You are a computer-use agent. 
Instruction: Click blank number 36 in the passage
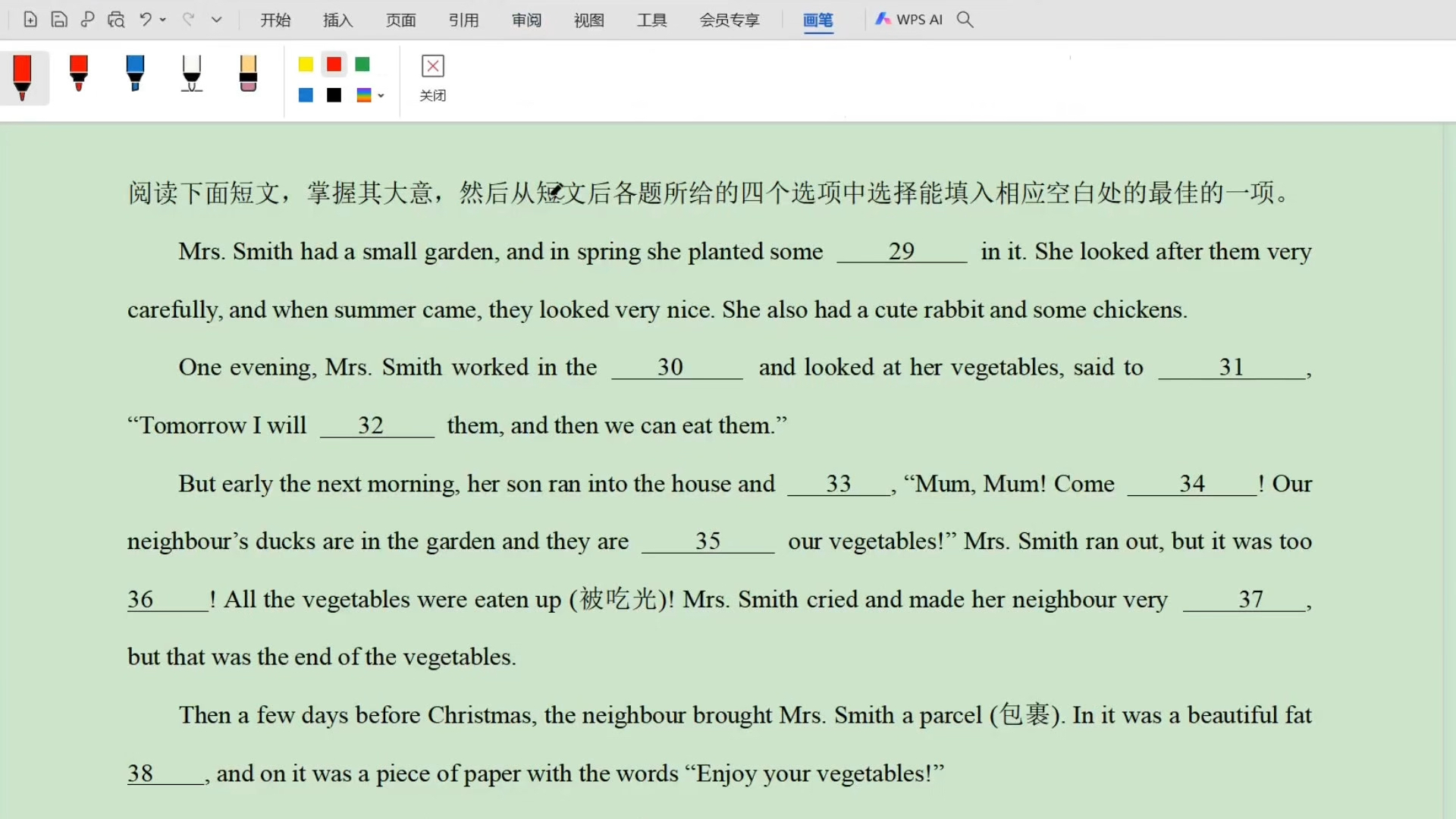167,600
